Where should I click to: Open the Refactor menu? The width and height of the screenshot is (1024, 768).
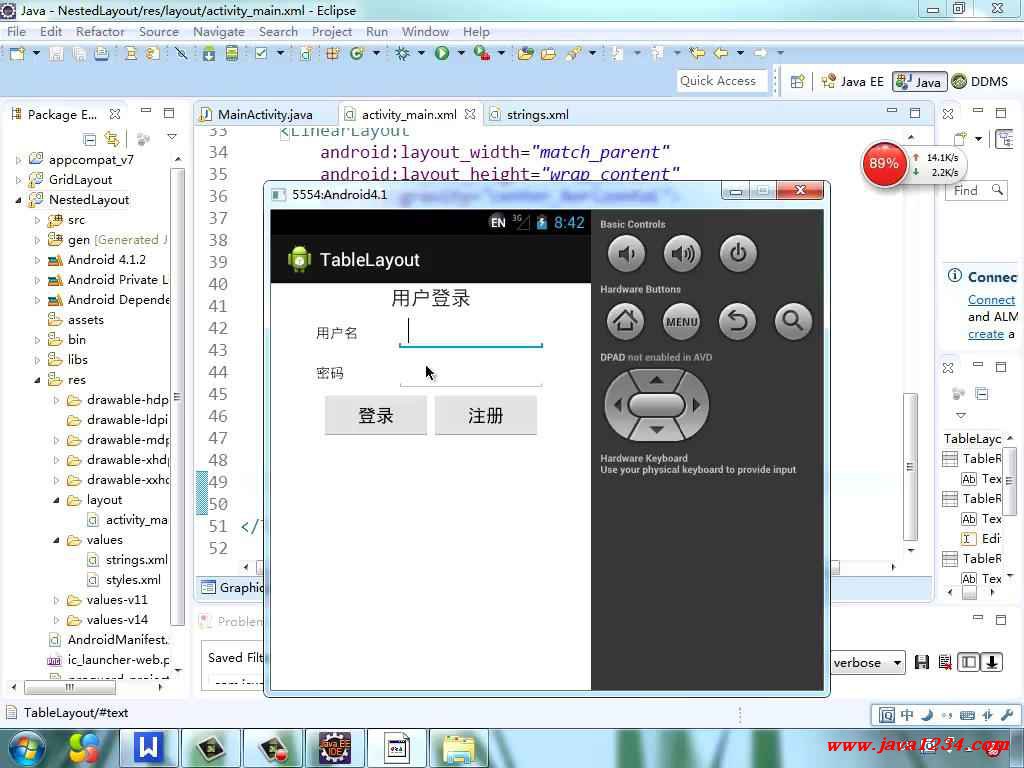point(100,31)
